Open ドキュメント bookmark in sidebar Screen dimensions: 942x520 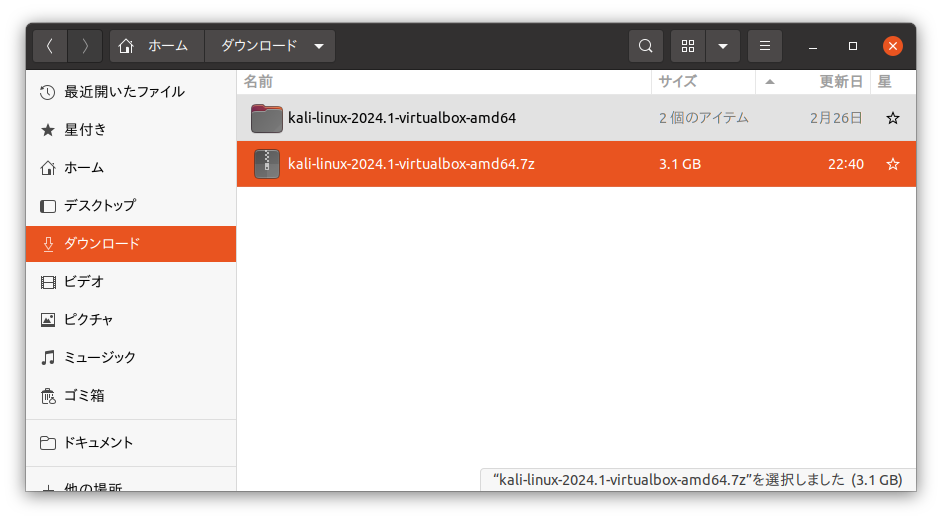coord(131,443)
